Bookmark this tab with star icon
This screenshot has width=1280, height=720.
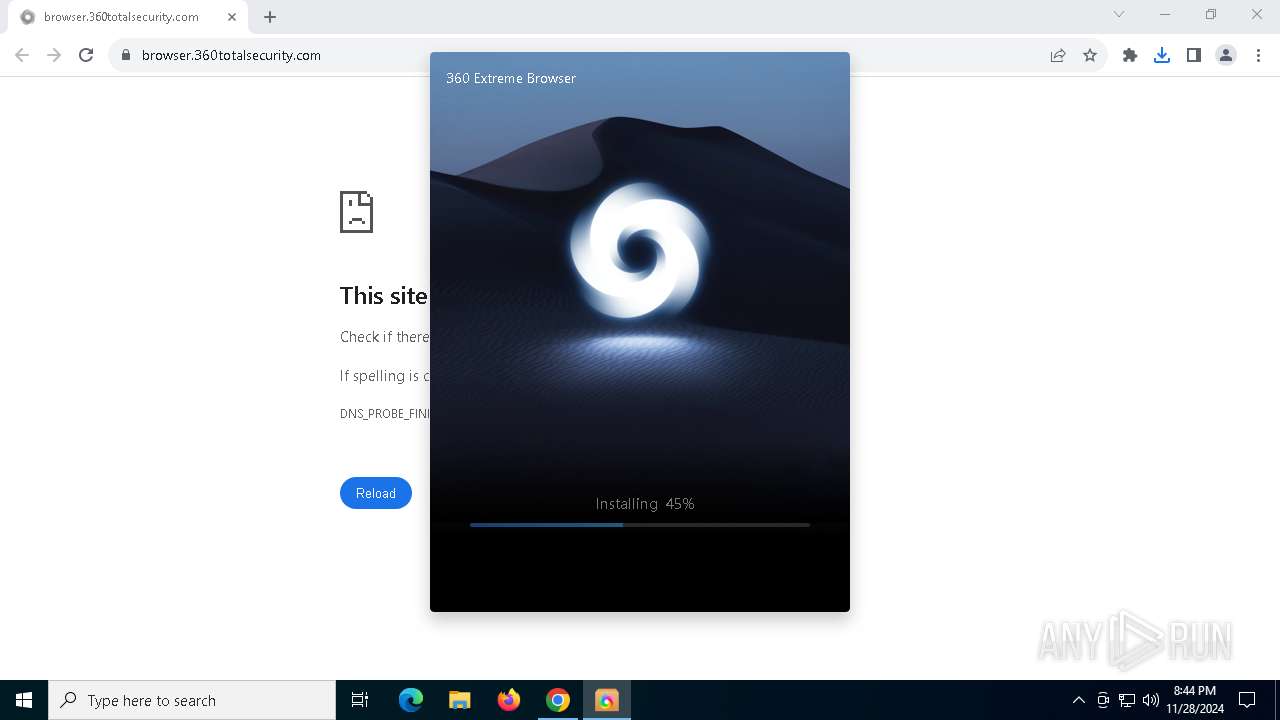click(1090, 55)
